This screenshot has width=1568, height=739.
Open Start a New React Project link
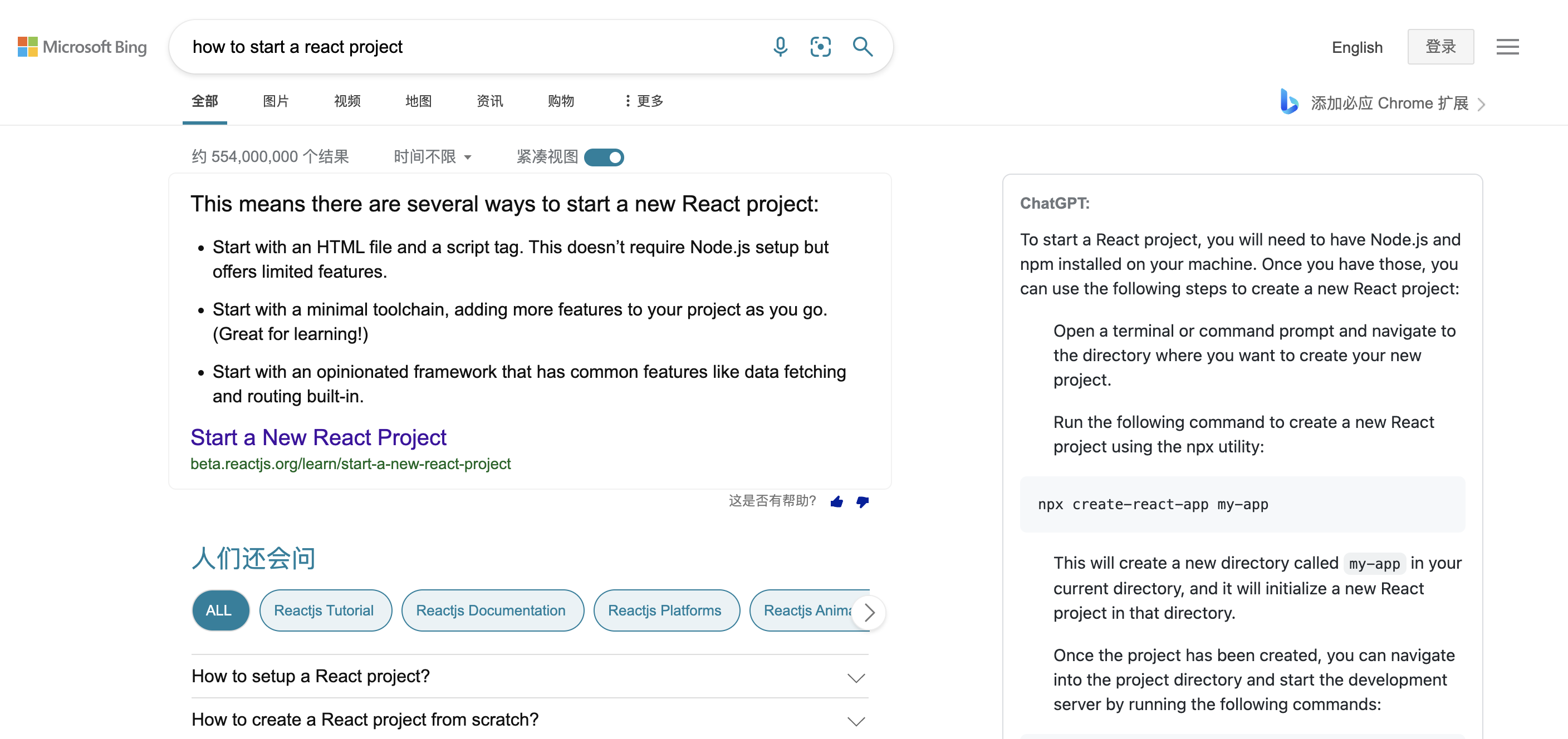(x=318, y=437)
